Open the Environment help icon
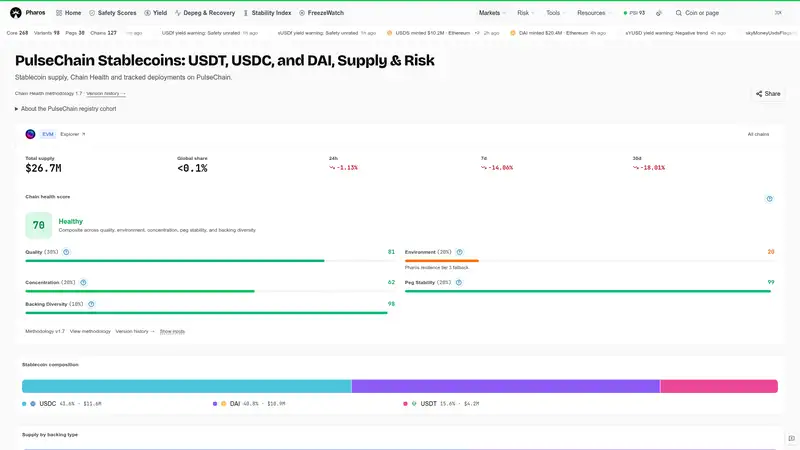The image size is (800, 450). point(459,252)
